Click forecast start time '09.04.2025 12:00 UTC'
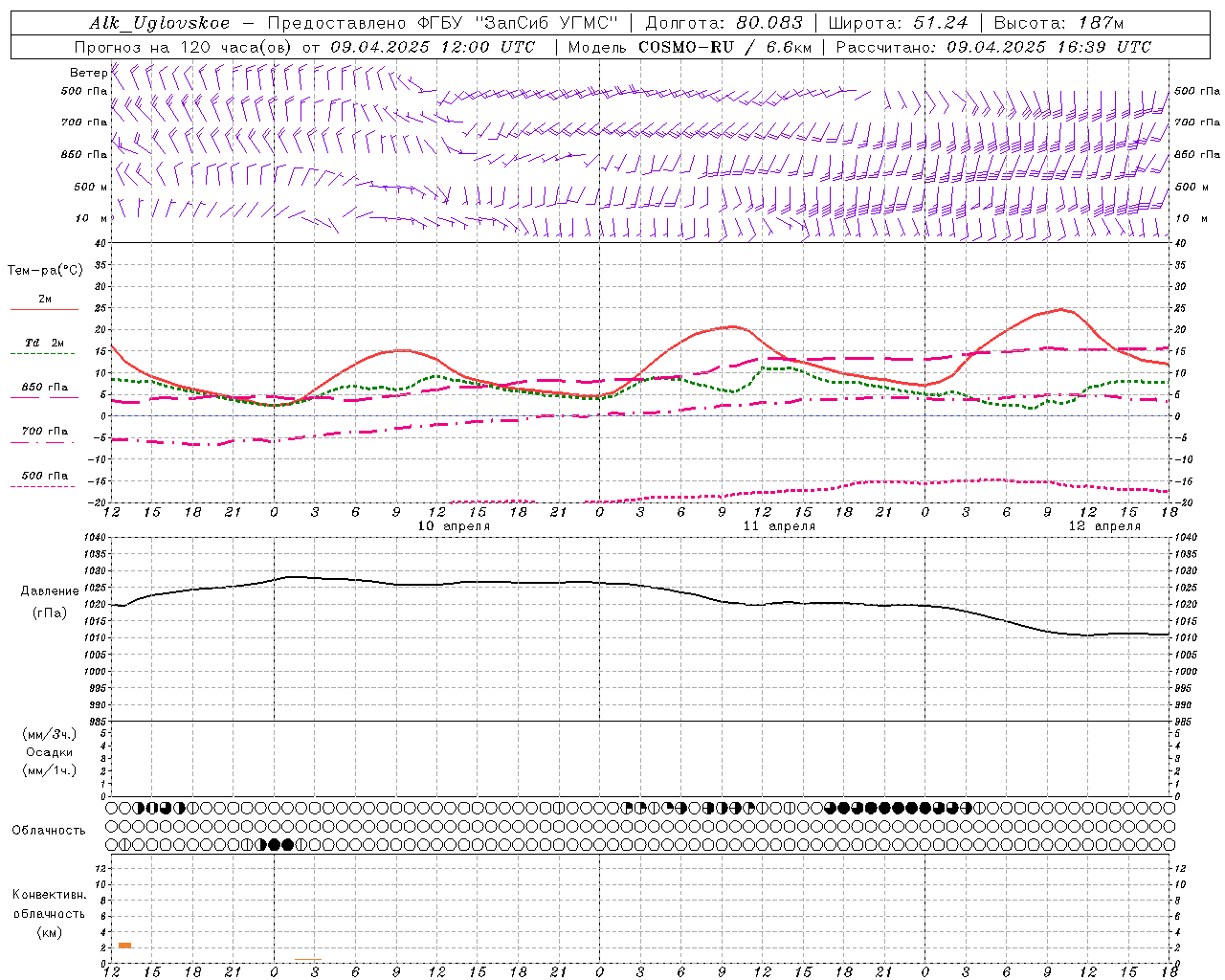 [433, 47]
